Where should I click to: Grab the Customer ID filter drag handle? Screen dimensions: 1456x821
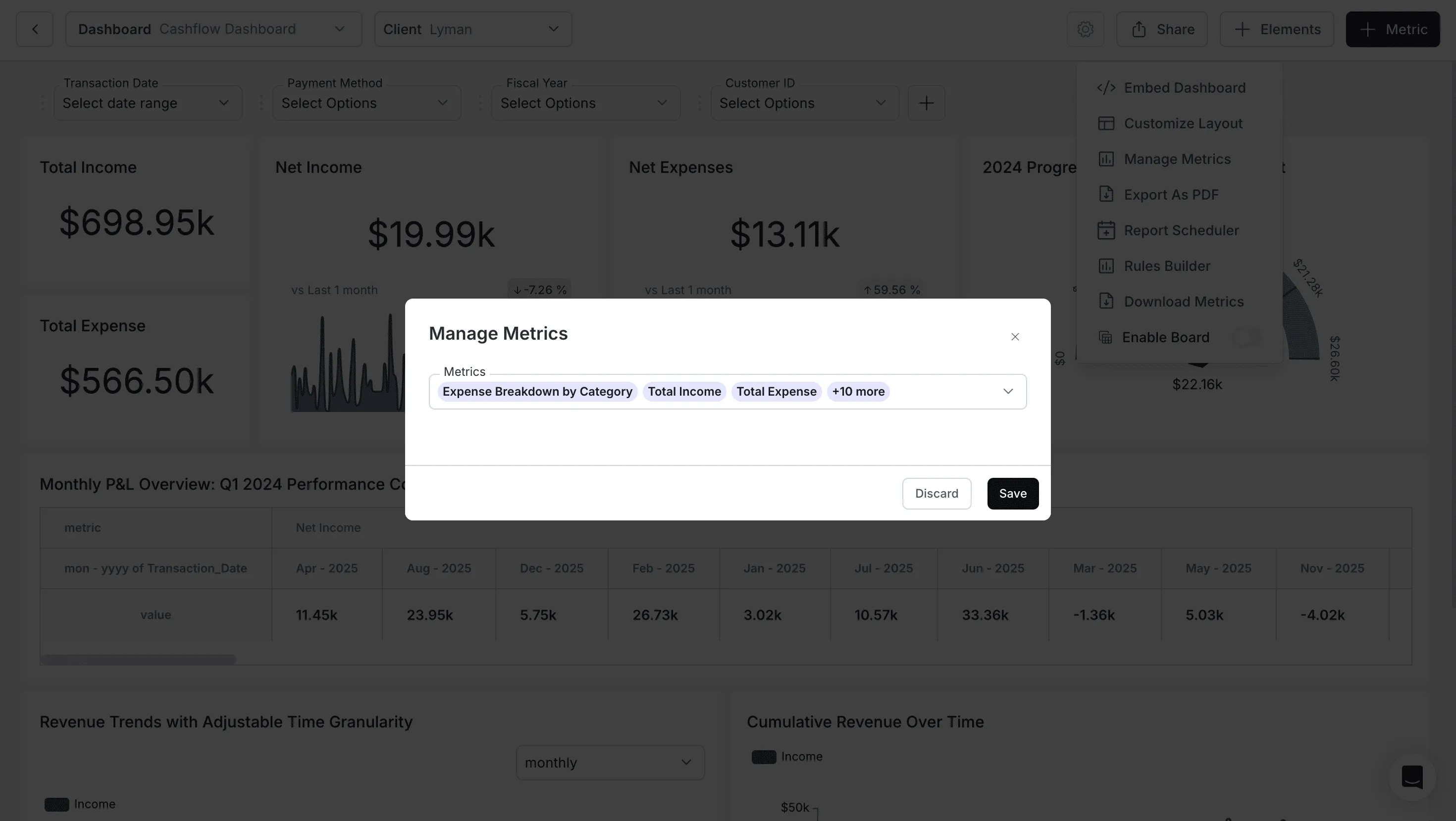[x=700, y=103]
